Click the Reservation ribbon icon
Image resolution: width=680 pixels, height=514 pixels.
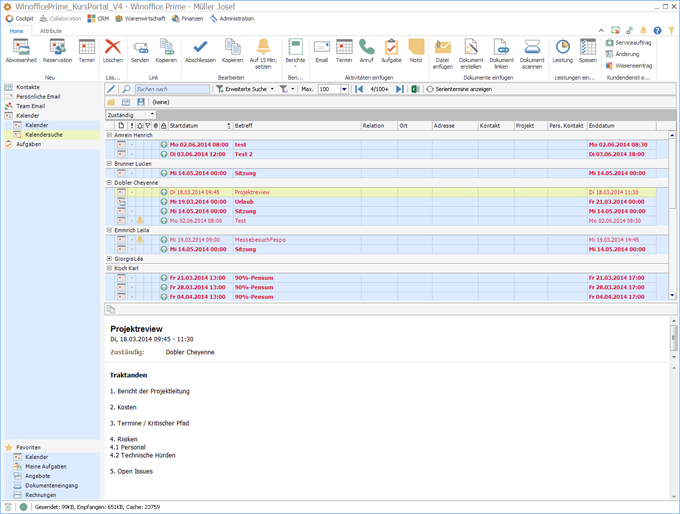click(57, 51)
